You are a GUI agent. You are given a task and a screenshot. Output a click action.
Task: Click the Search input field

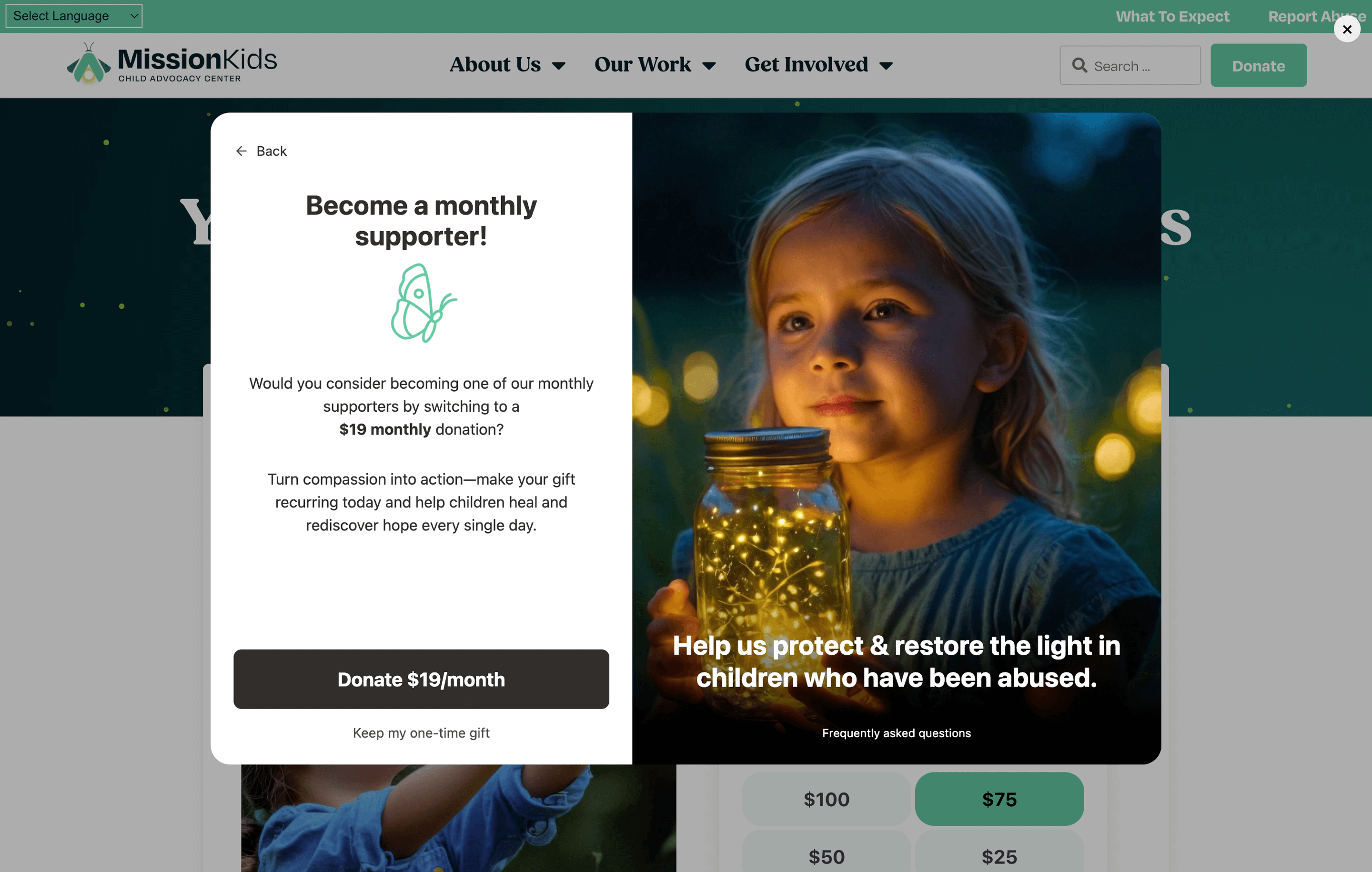pos(1130,66)
